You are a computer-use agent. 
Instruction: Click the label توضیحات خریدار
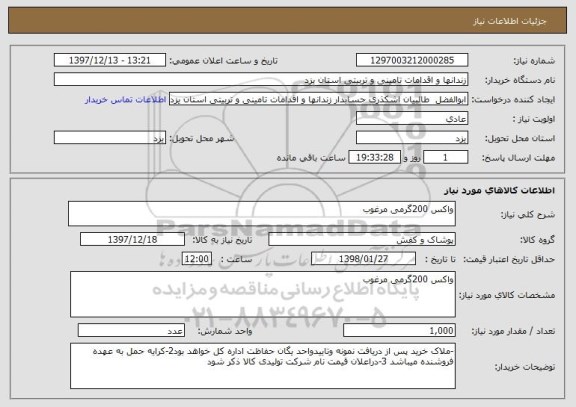[x=525, y=367]
